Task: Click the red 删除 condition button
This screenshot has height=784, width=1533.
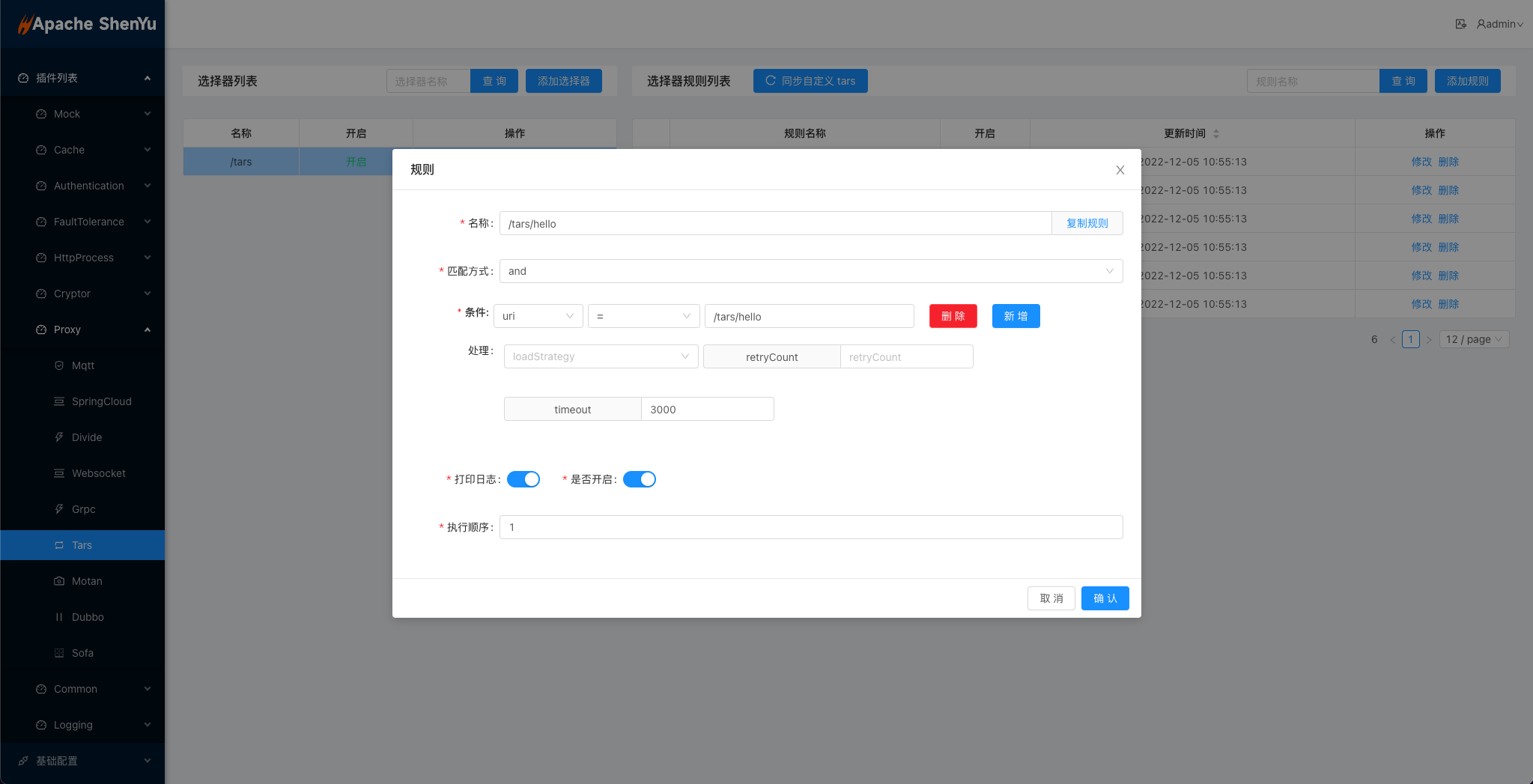Action: (x=953, y=316)
